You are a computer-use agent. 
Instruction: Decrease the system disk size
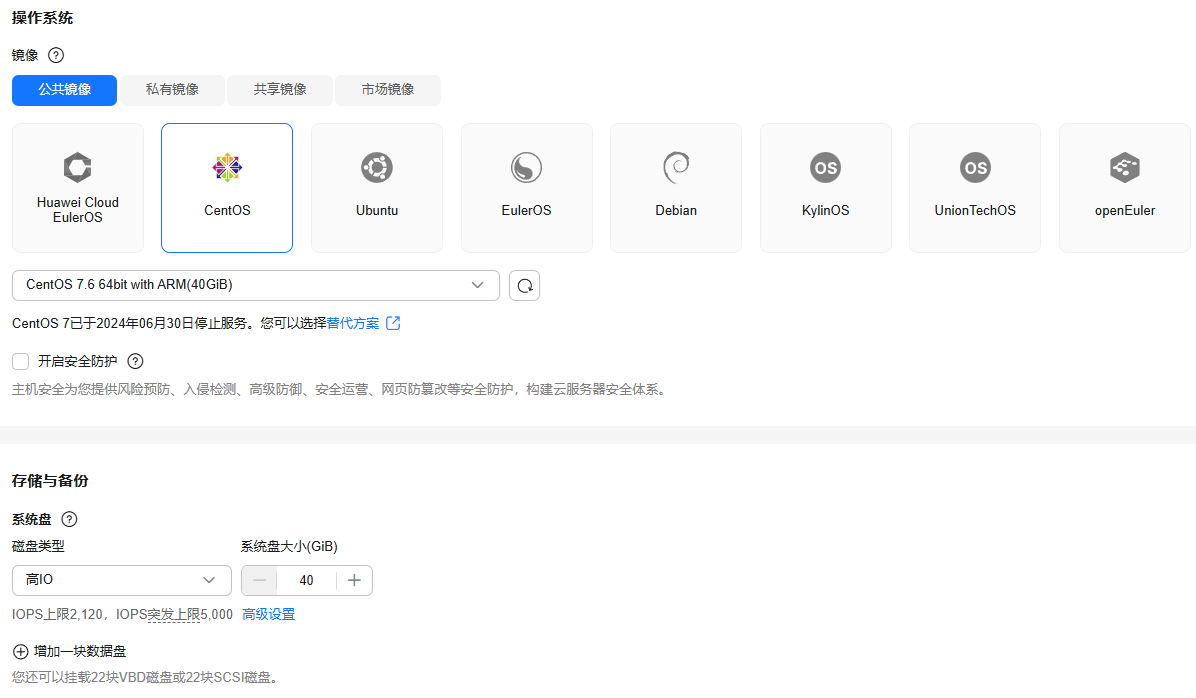coord(259,581)
